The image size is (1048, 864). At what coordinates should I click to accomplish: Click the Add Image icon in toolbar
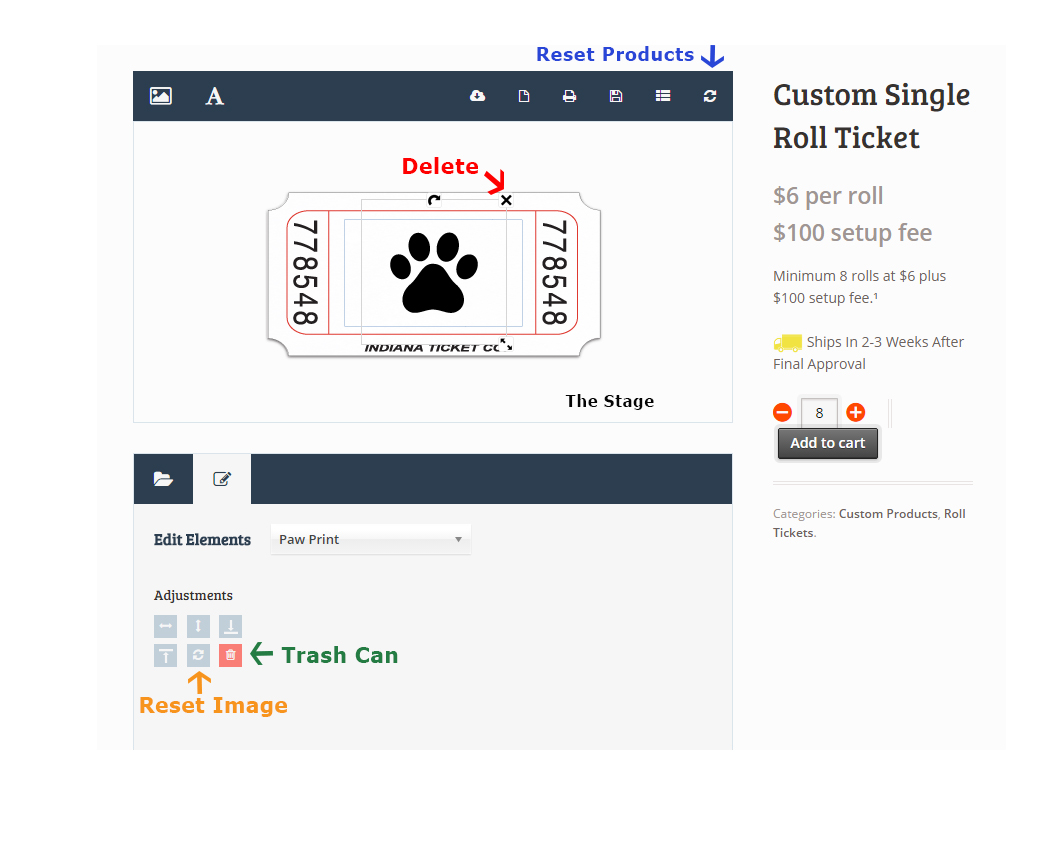point(160,96)
